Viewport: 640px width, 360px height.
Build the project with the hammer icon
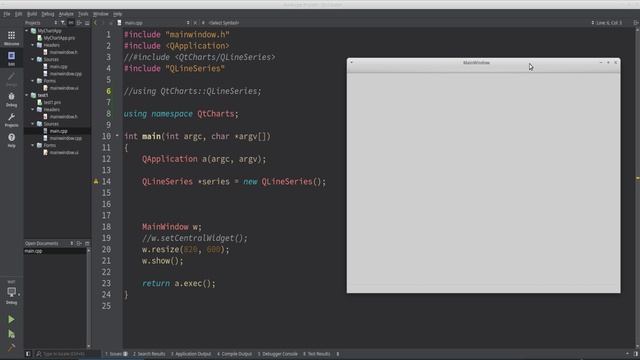pyautogui.click(x=11, y=348)
